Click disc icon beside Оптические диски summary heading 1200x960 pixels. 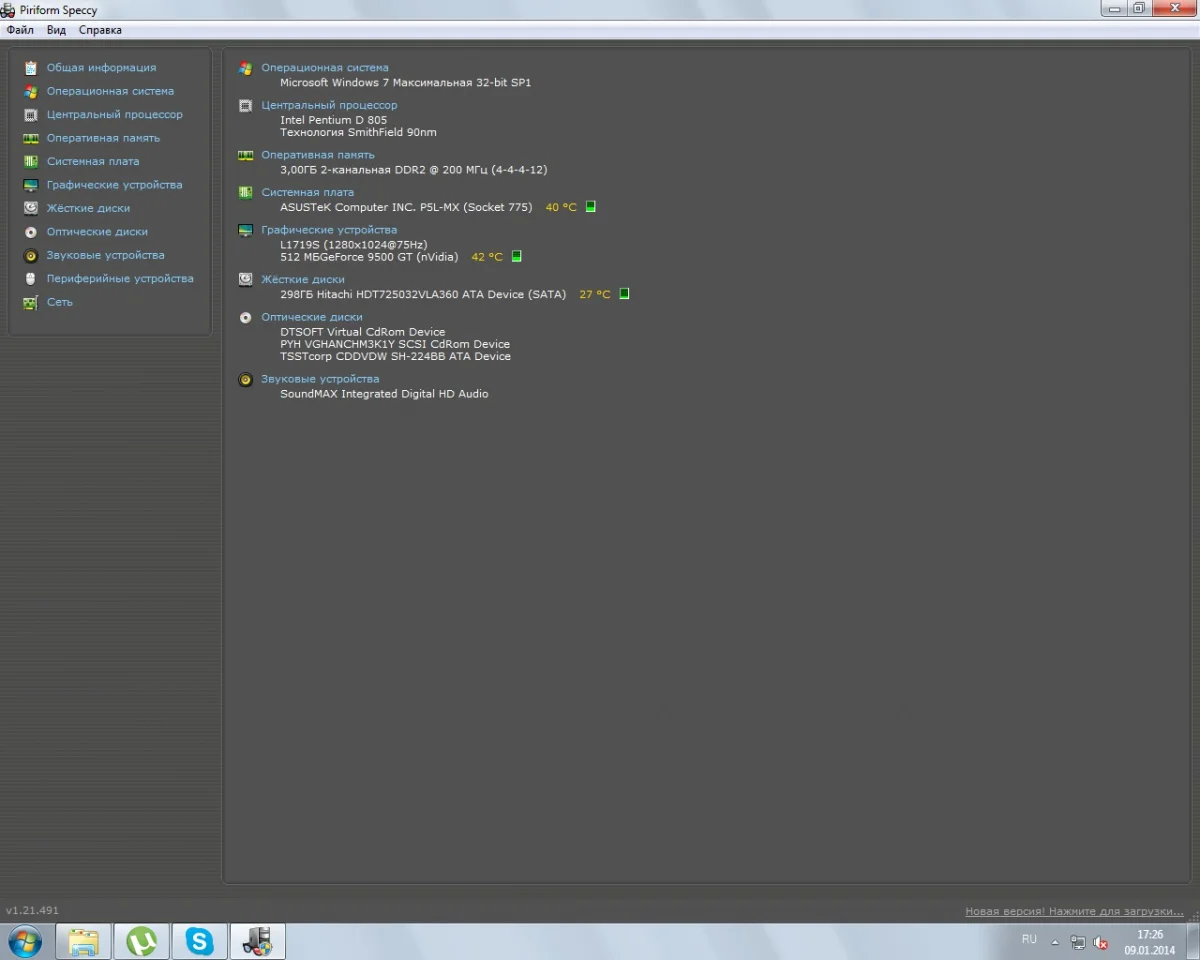point(246,317)
